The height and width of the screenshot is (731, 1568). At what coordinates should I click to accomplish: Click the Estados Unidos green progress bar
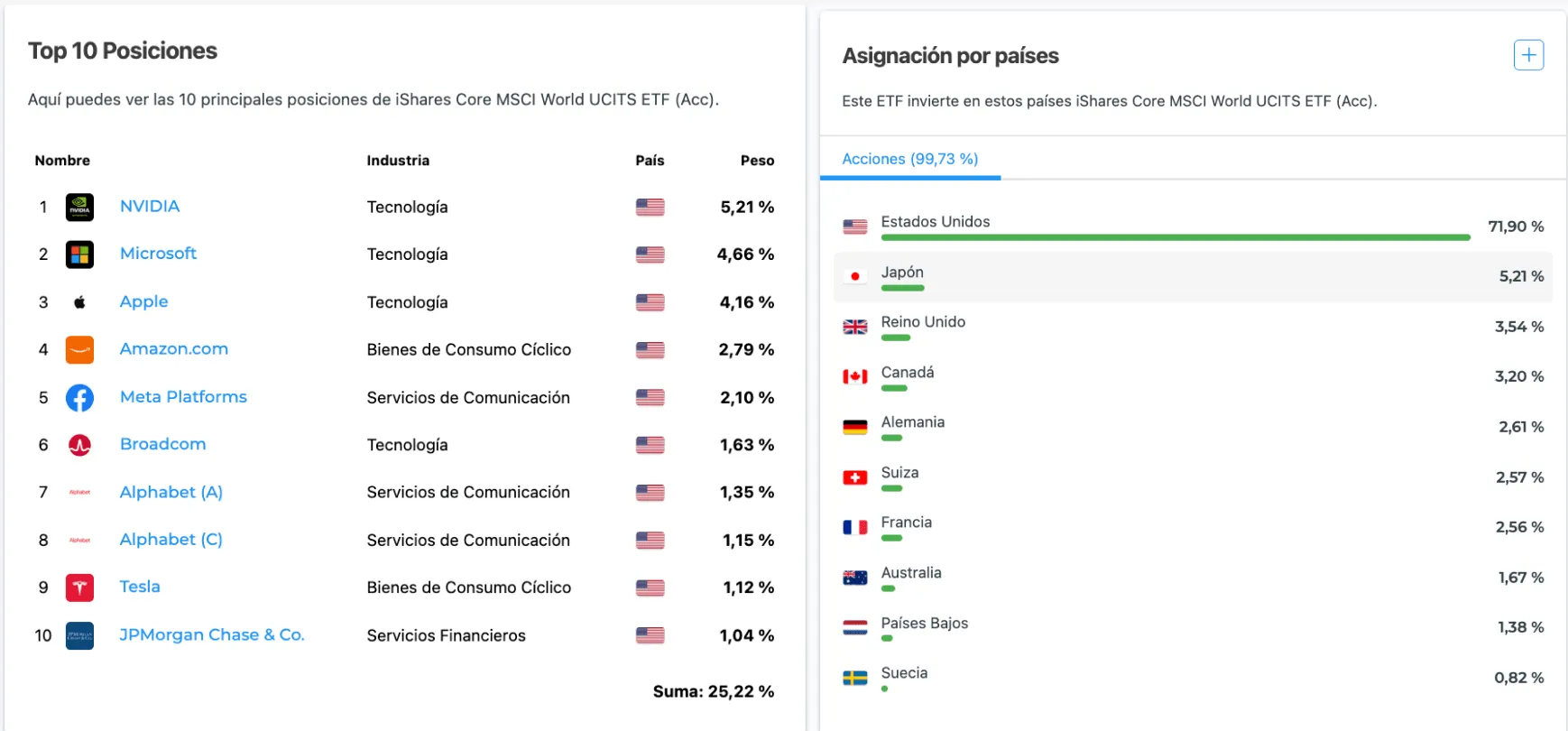1175,237
